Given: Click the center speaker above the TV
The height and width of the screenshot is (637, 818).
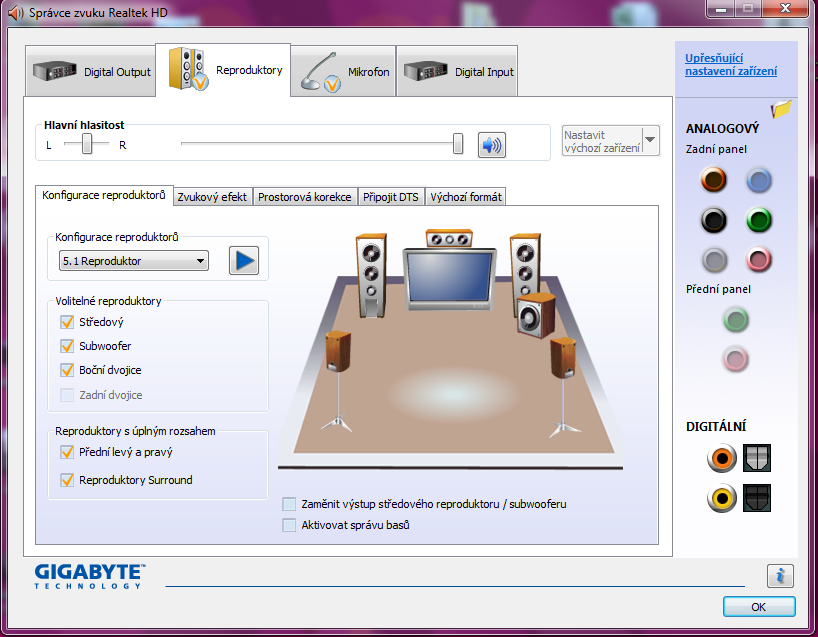Looking at the screenshot, I should click(x=449, y=238).
